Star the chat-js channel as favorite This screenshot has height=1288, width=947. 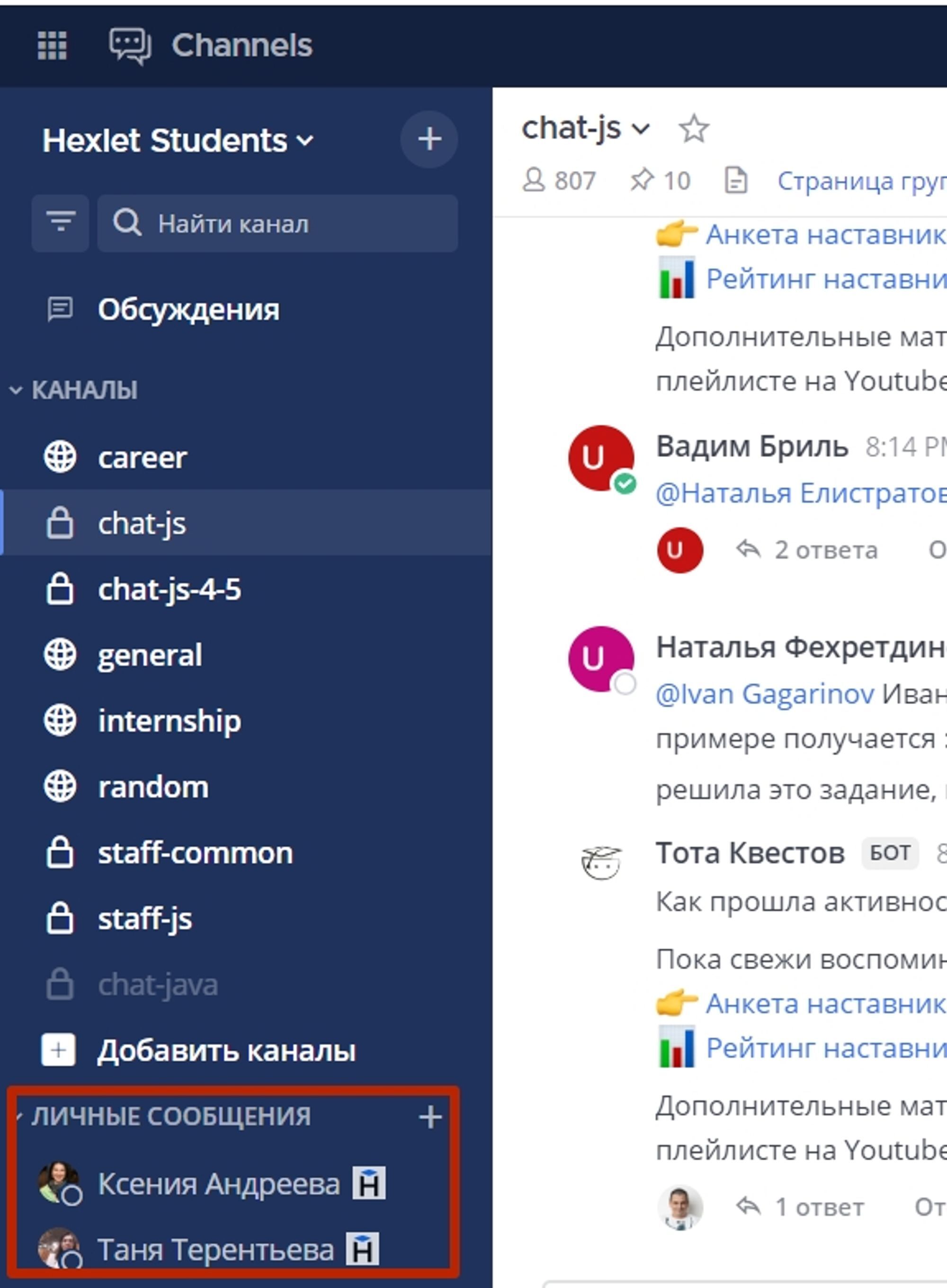[694, 128]
